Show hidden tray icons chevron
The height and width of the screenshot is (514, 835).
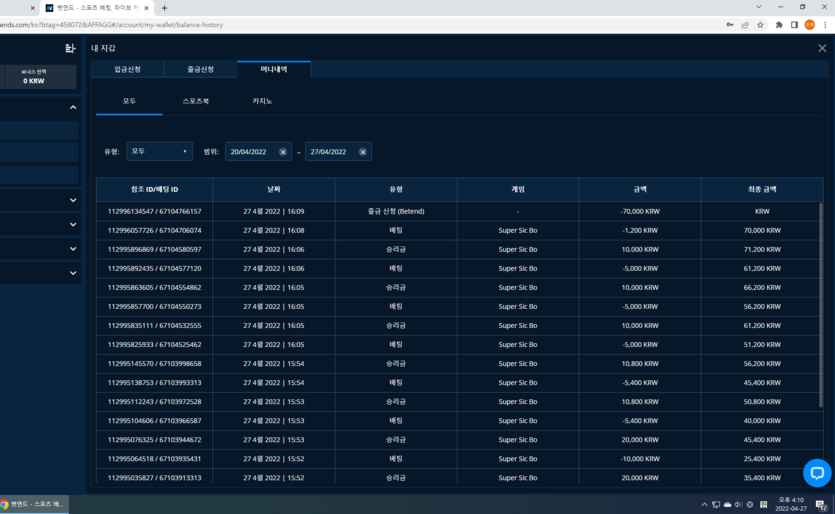(704, 504)
